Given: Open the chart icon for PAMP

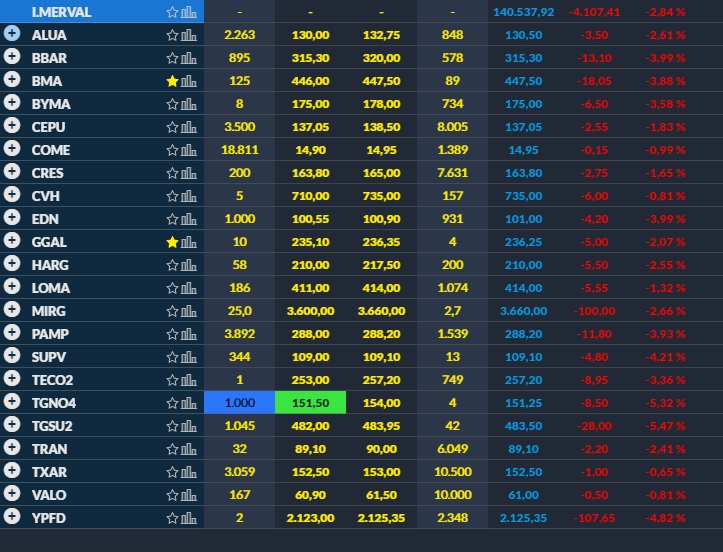Looking at the screenshot, I should click(x=189, y=334).
